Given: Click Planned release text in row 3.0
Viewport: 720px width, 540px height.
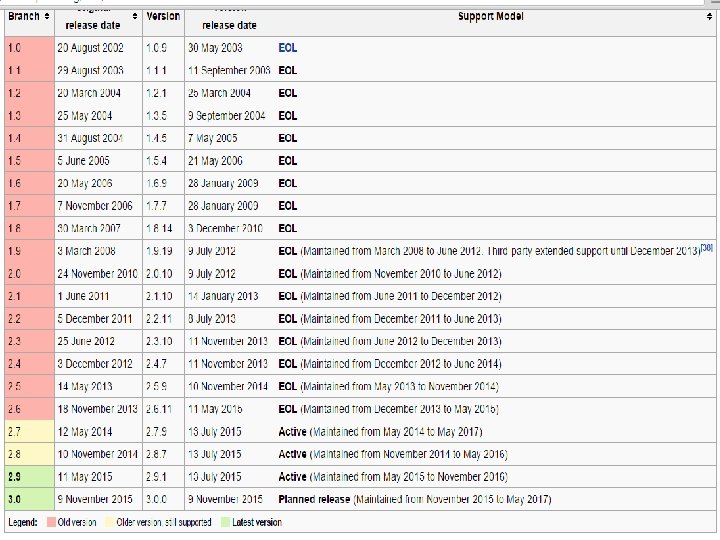Looking at the screenshot, I should click(x=314, y=499).
